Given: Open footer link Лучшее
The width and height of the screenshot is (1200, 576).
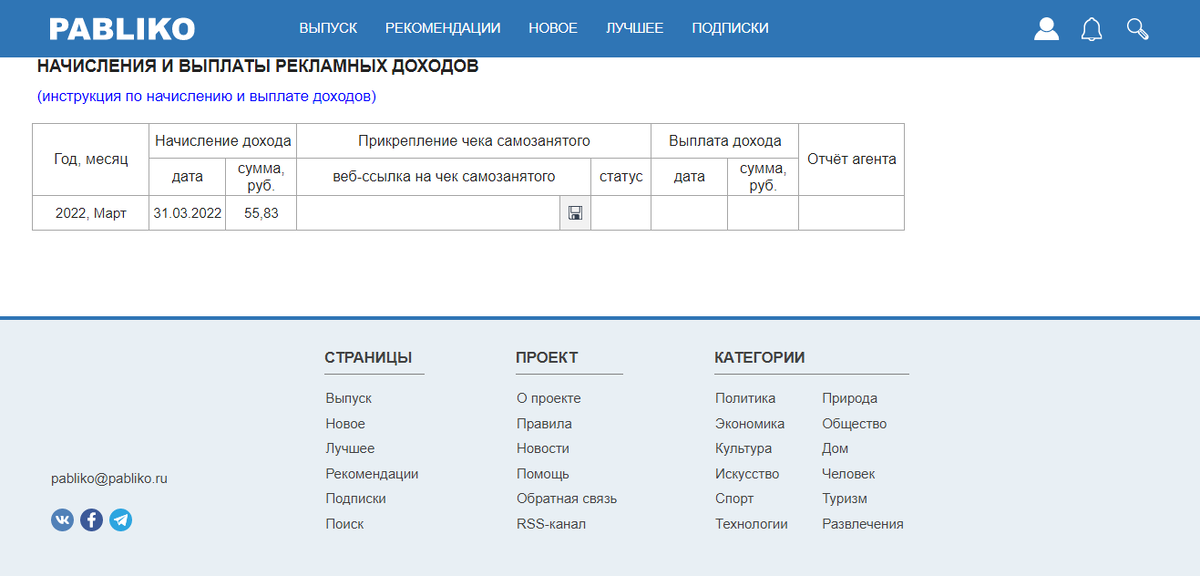Looking at the screenshot, I should tap(350, 449).
